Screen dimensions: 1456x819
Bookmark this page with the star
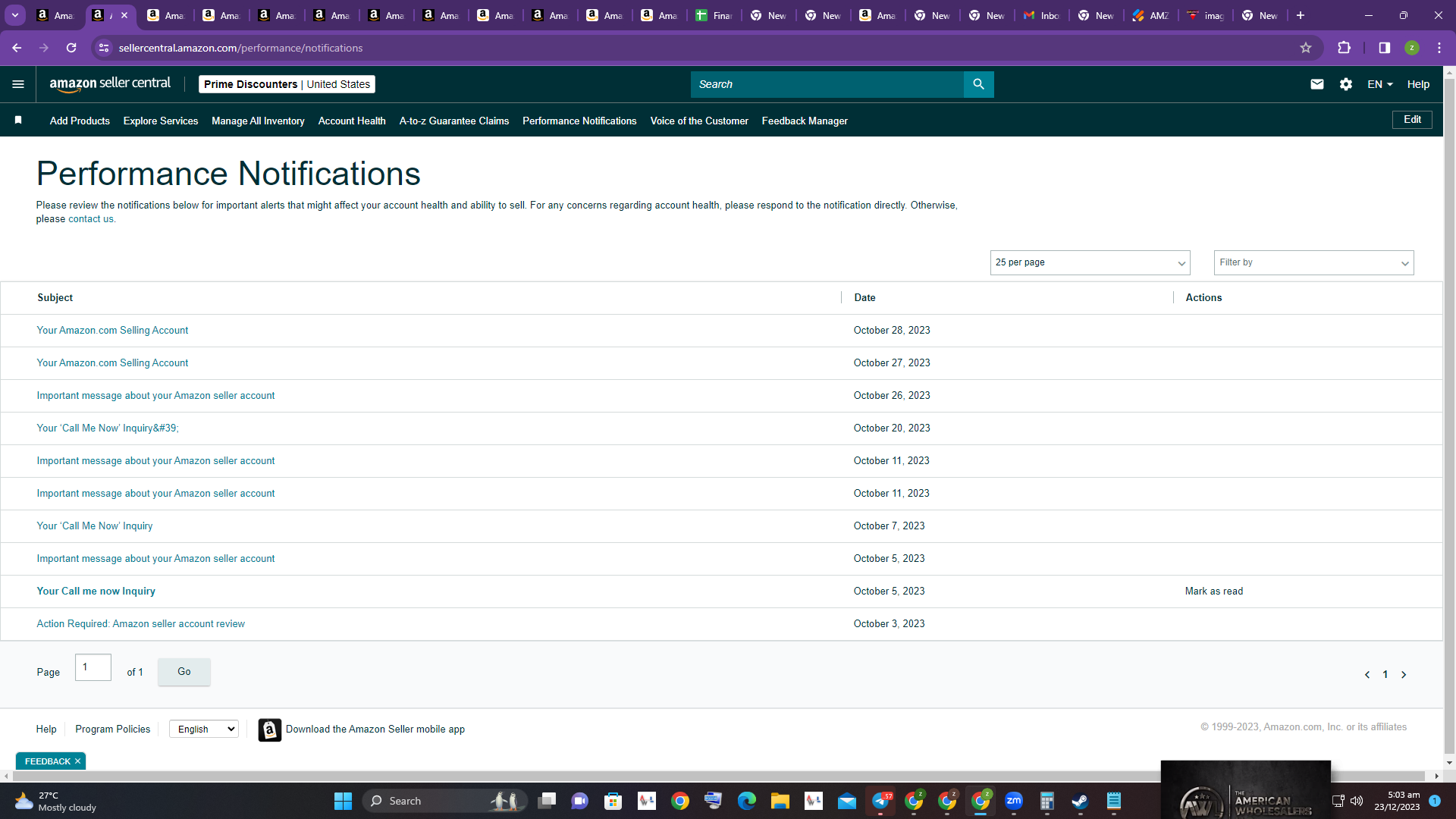(1306, 48)
